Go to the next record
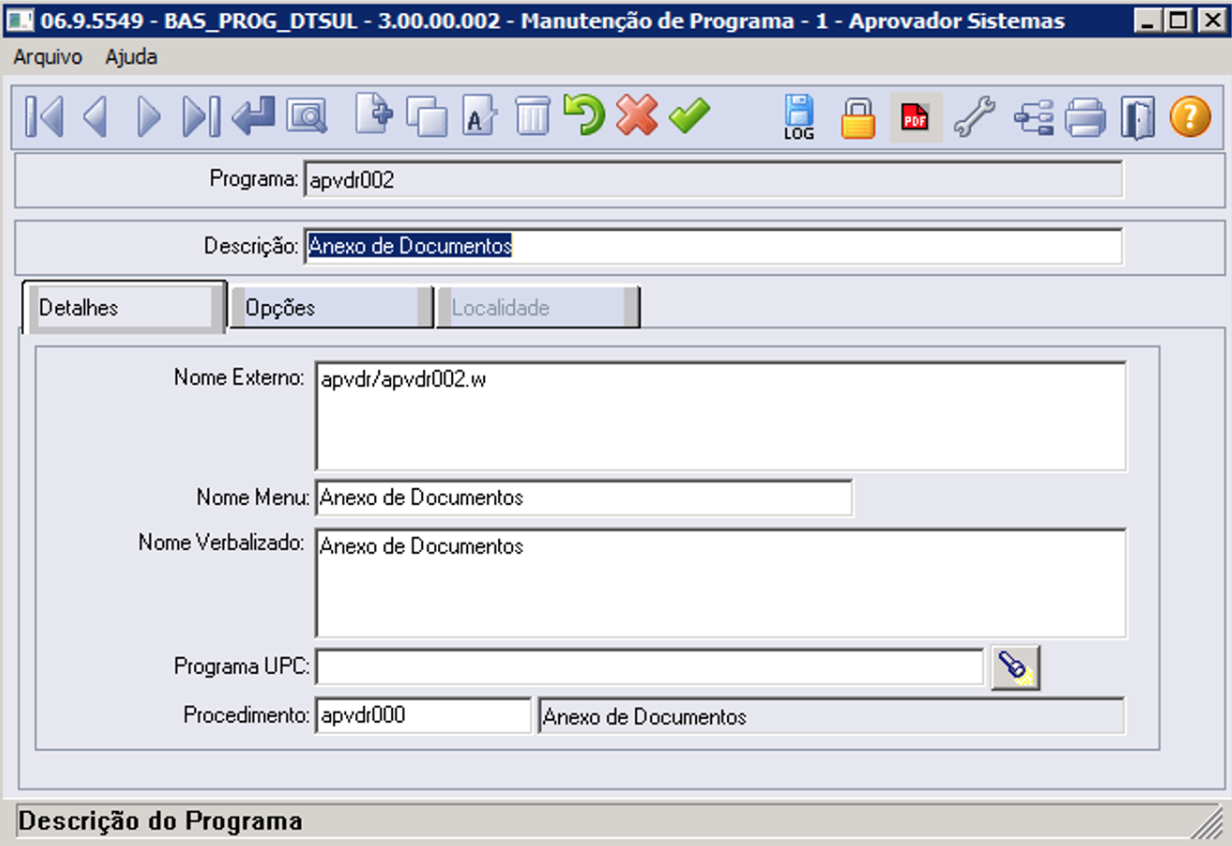Viewport: 1232px width, 846px height. point(148,118)
